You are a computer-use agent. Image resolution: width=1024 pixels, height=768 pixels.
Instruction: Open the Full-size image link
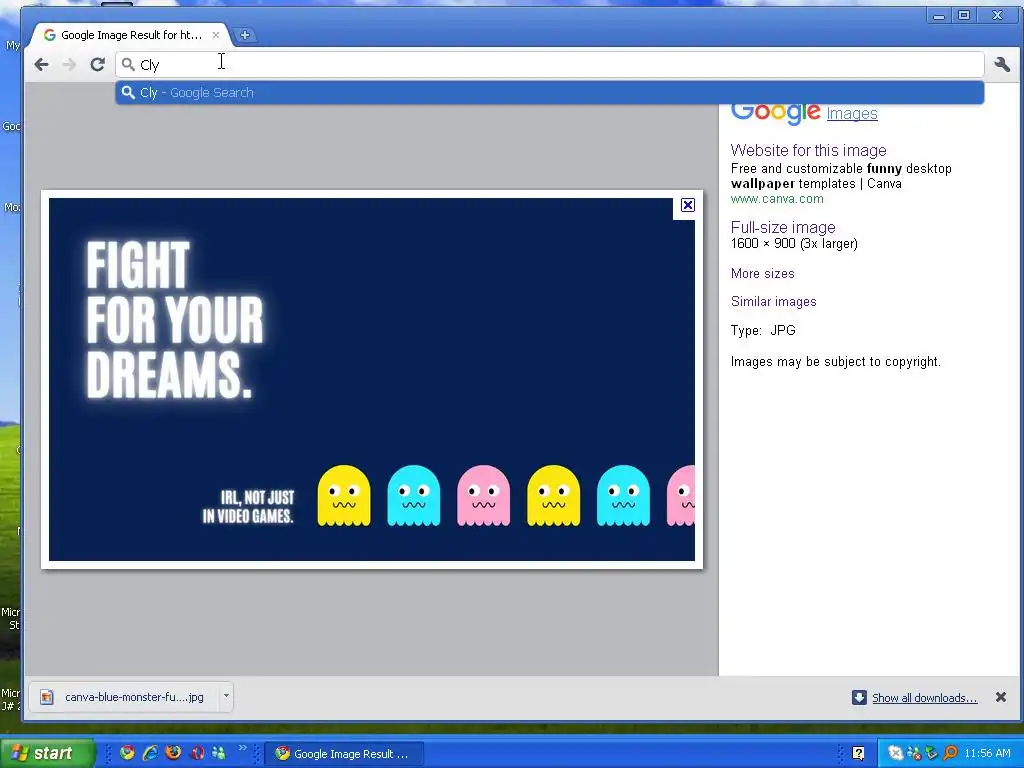click(x=783, y=227)
